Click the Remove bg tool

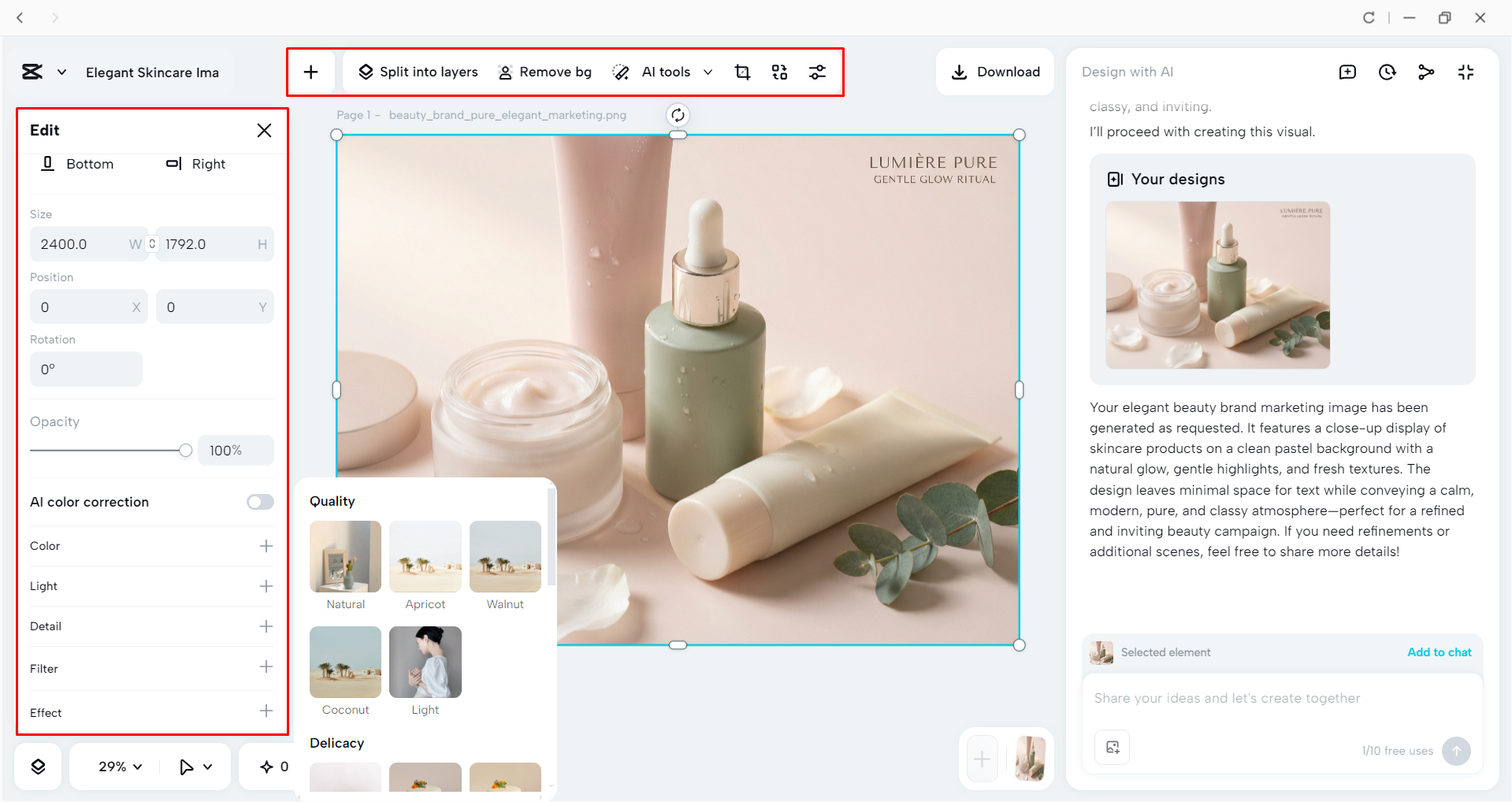tap(544, 72)
